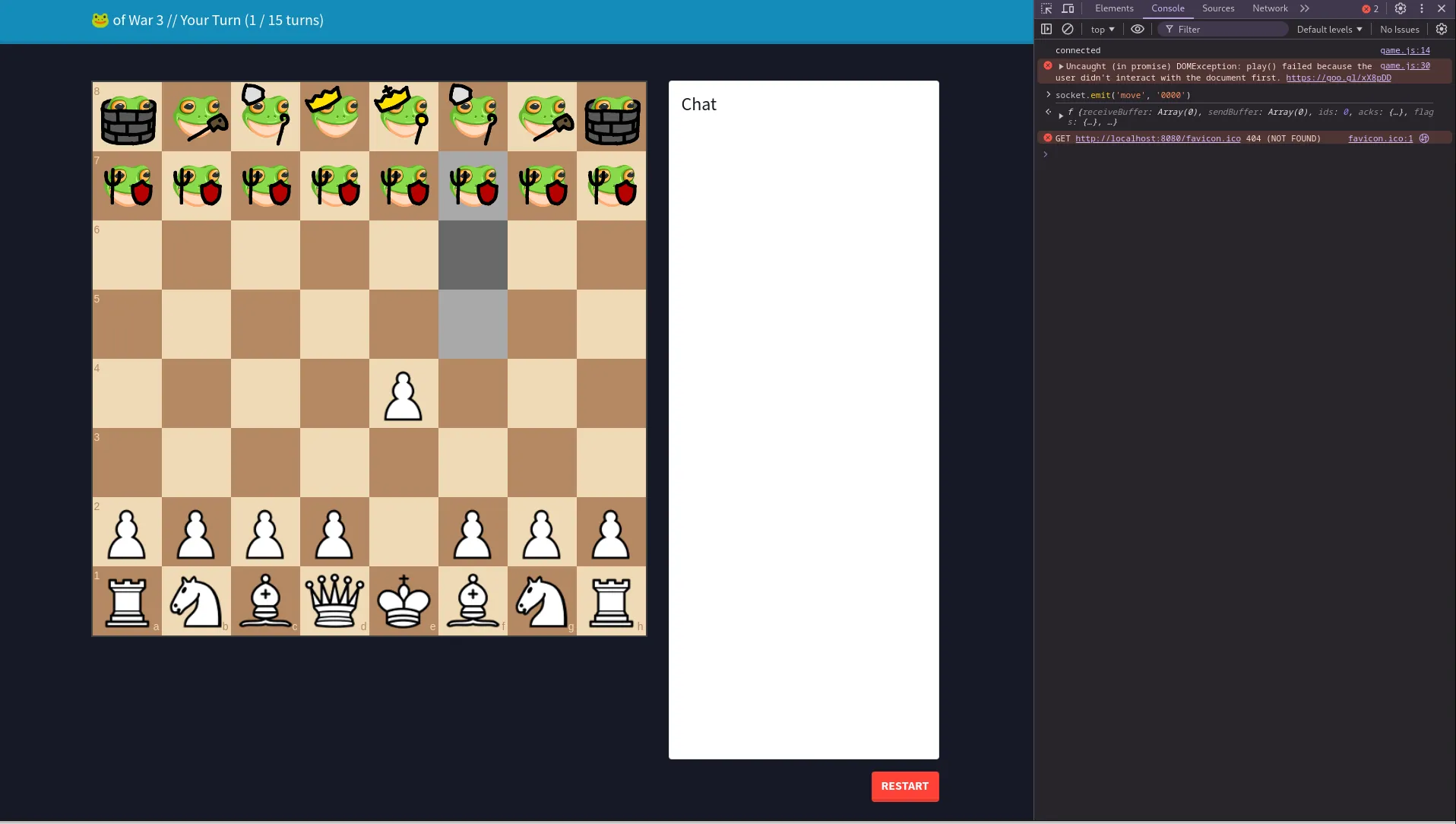Click the error icon beside the favicon 404 message
Viewport: 1456px width, 824px height.
(x=1048, y=138)
